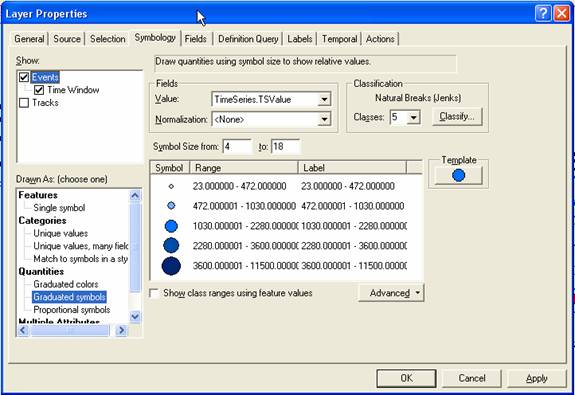Image resolution: width=575 pixels, height=395 pixels.
Task: Select Unique values in Drawn As list
Action: pos(61,233)
